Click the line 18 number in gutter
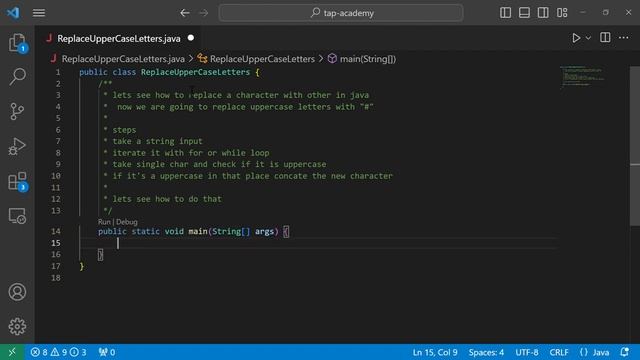 tap(56, 278)
